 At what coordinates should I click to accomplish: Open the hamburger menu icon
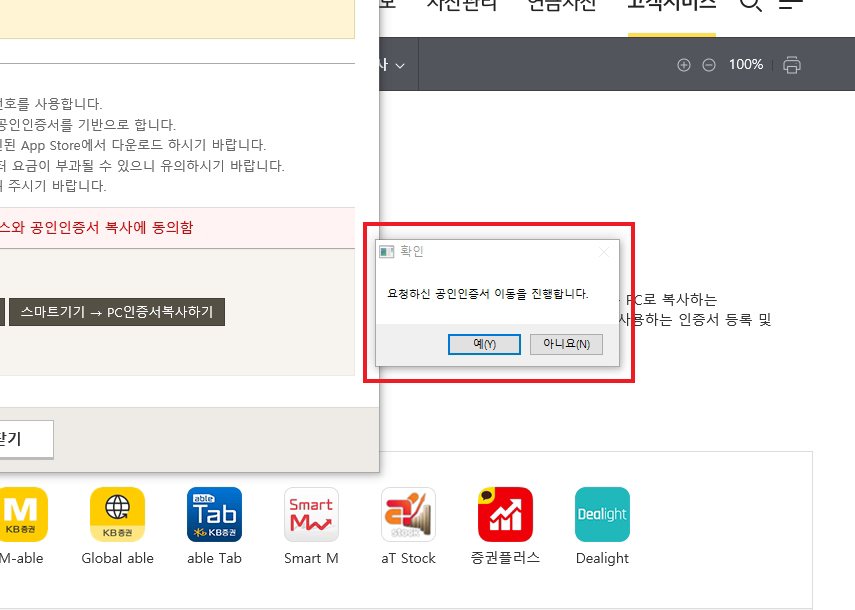pyautogui.click(x=791, y=4)
